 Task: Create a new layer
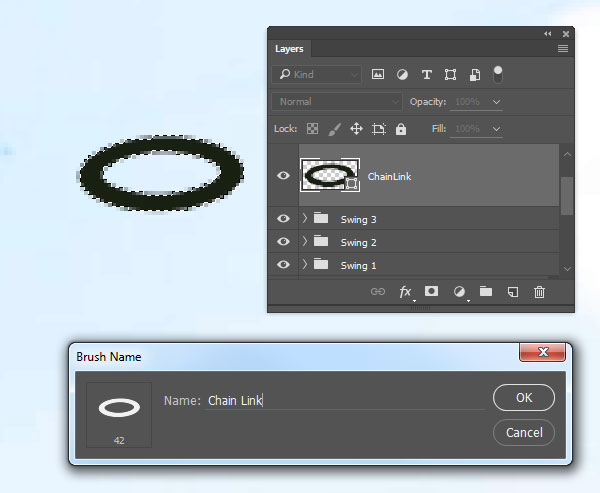(513, 292)
